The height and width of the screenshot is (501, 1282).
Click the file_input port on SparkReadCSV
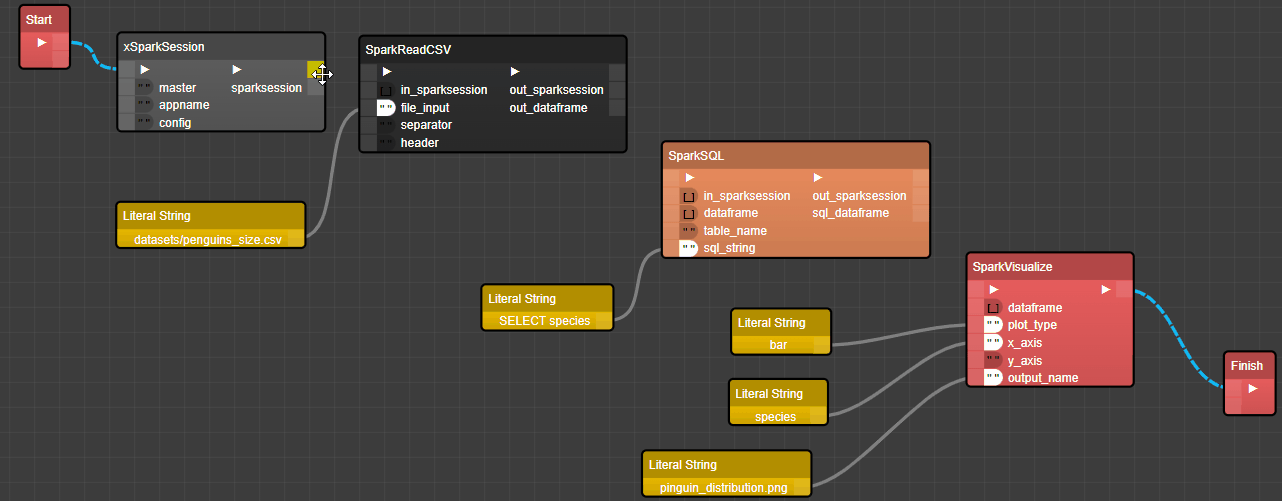coord(386,108)
